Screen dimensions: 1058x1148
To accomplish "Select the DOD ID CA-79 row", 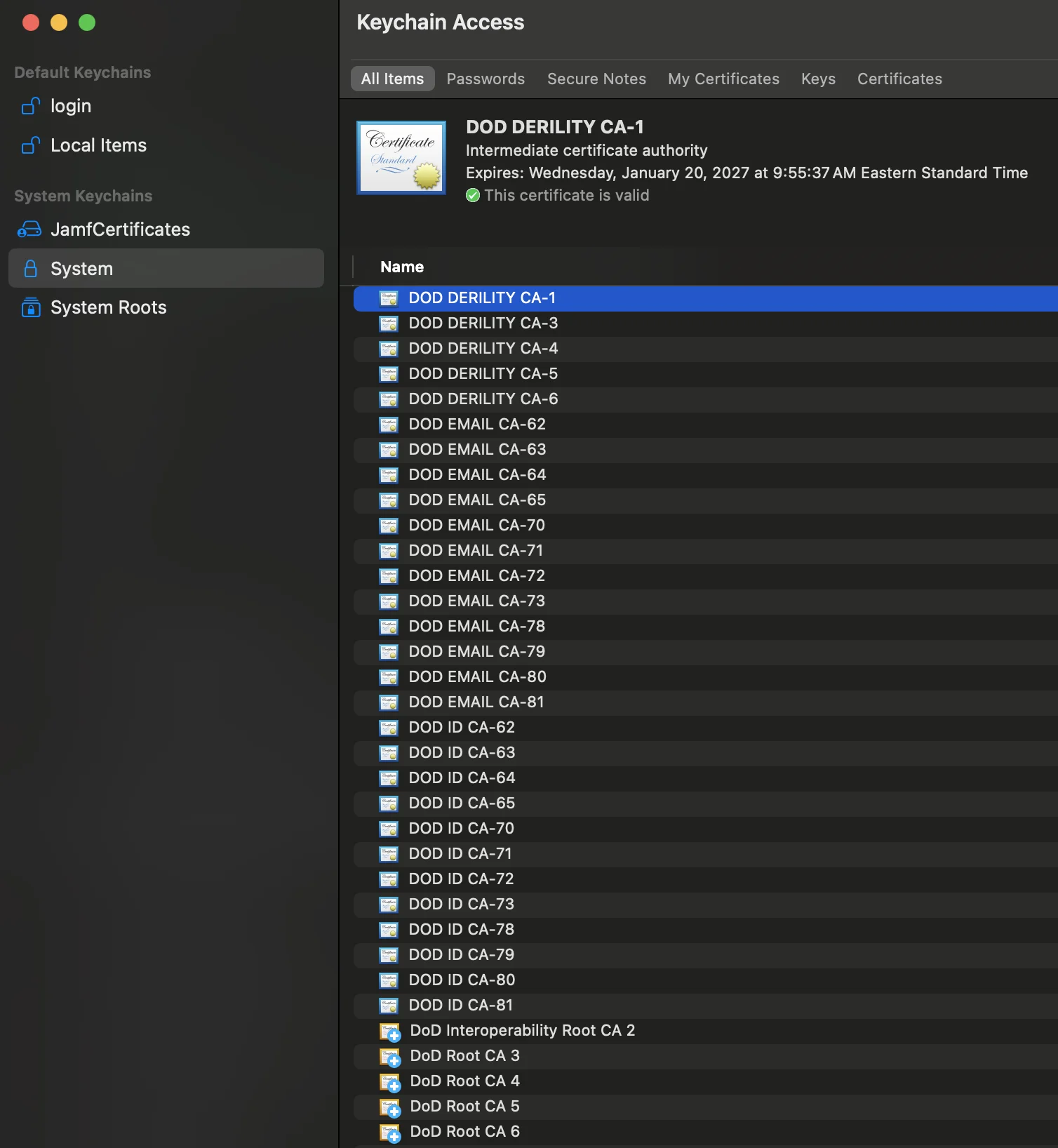I will click(706, 955).
